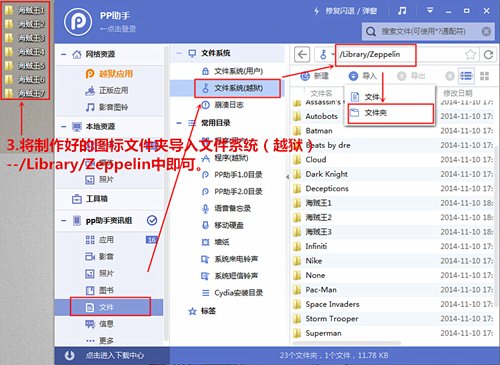The image size is (500, 365).
Task: Choose 文件 from the import menu
Action: pyautogui.click(x=390, y=97)
